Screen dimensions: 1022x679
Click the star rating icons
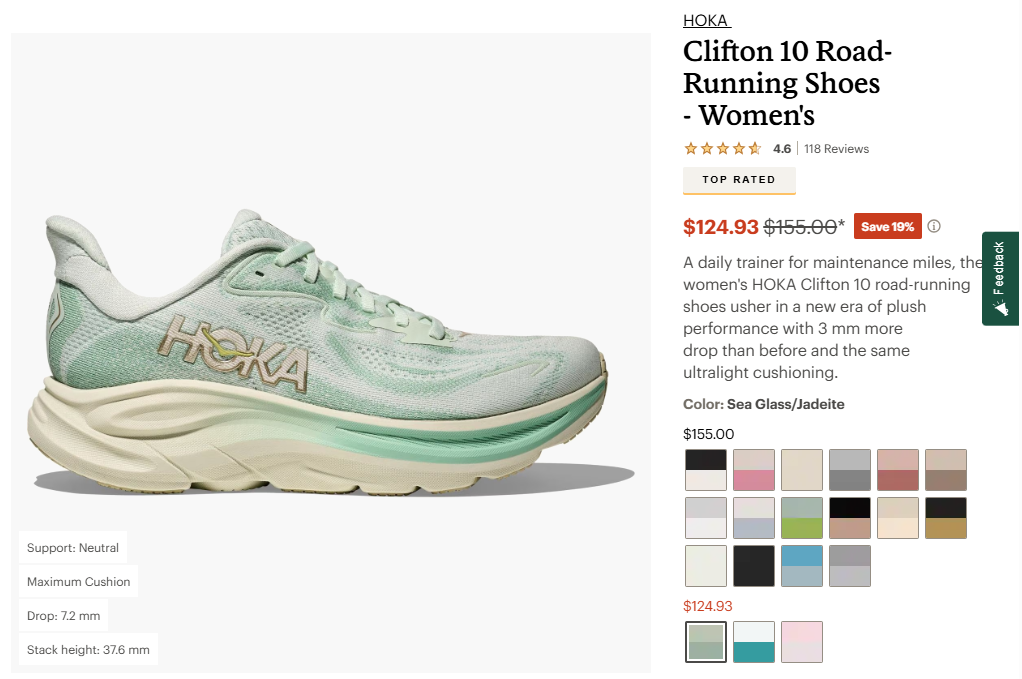[x=722, y=149]
